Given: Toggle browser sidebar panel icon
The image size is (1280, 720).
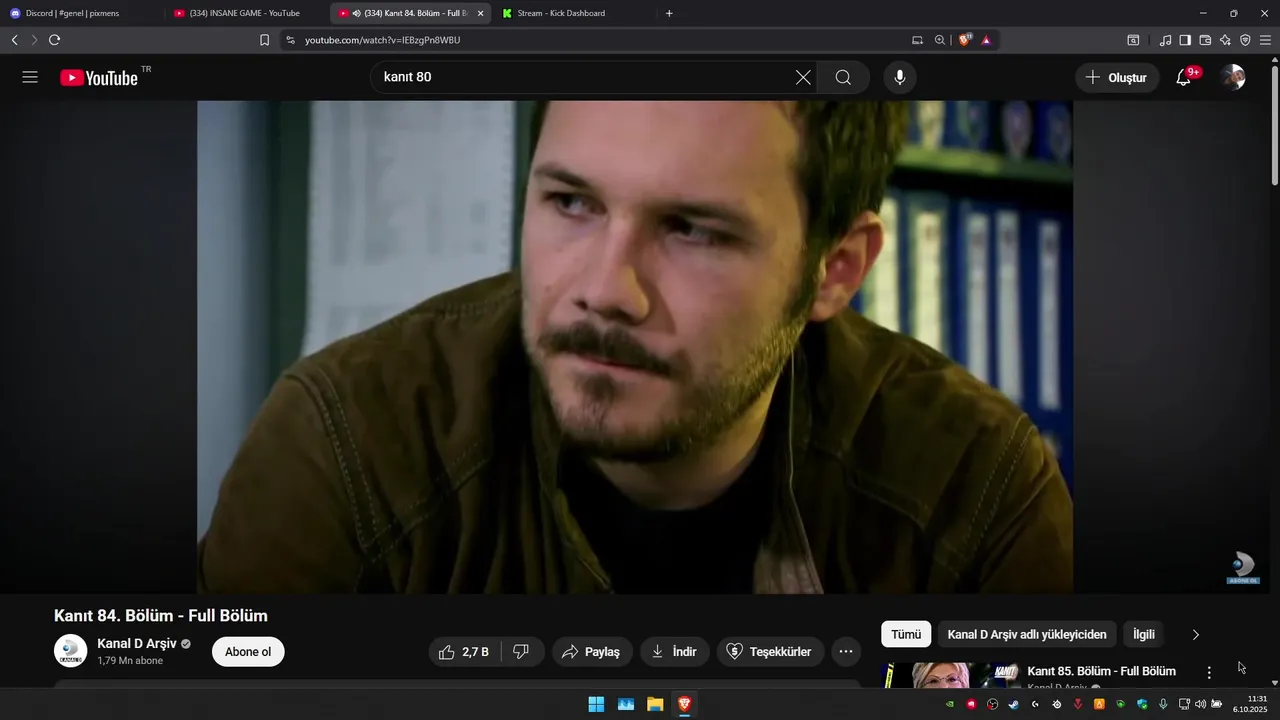Looking at the screenshot, I should tap(1185, 40).
